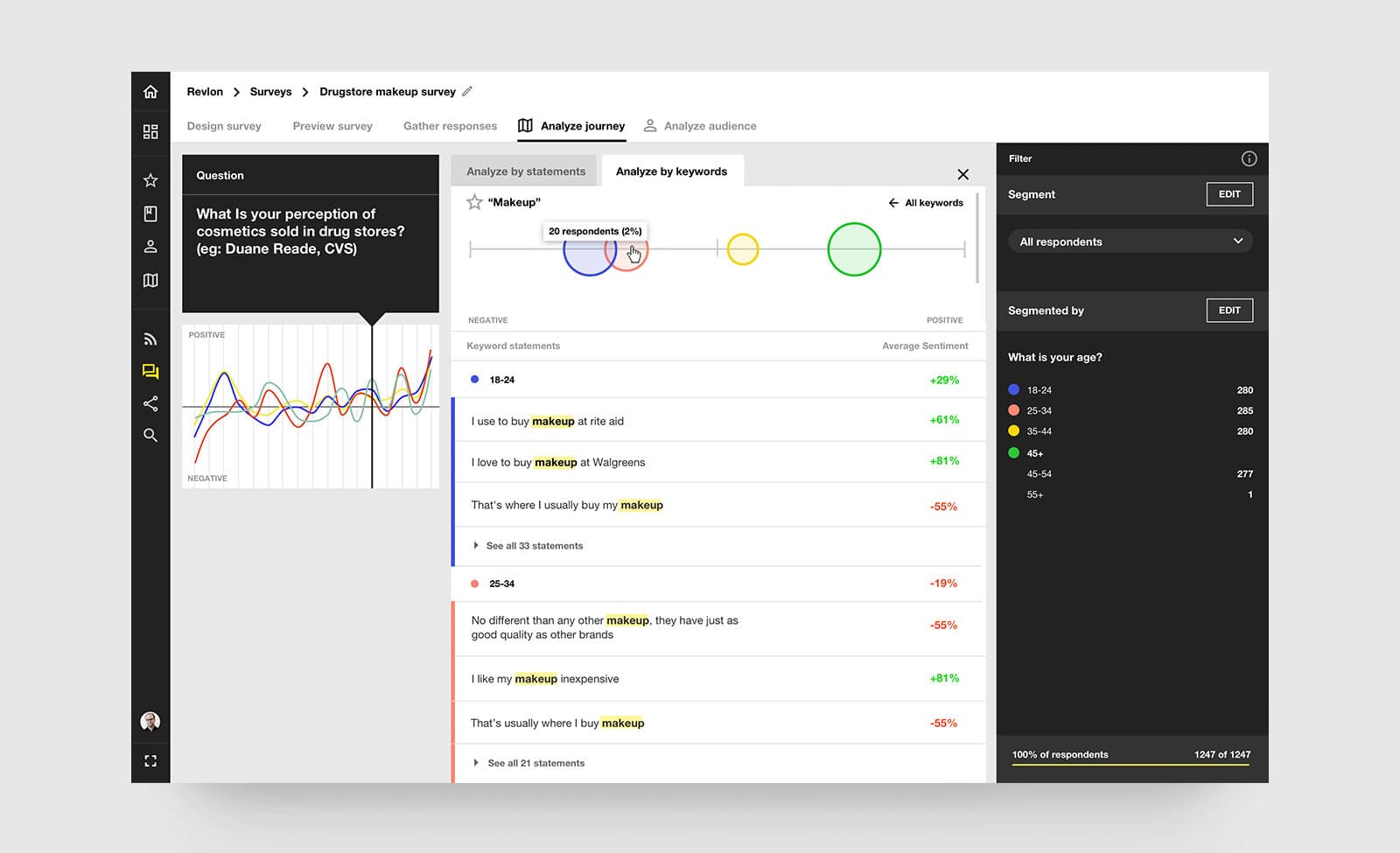Expand See all 21 statements
The height and width of the screenshot is (853, 1400).
(x=529, y=763)
